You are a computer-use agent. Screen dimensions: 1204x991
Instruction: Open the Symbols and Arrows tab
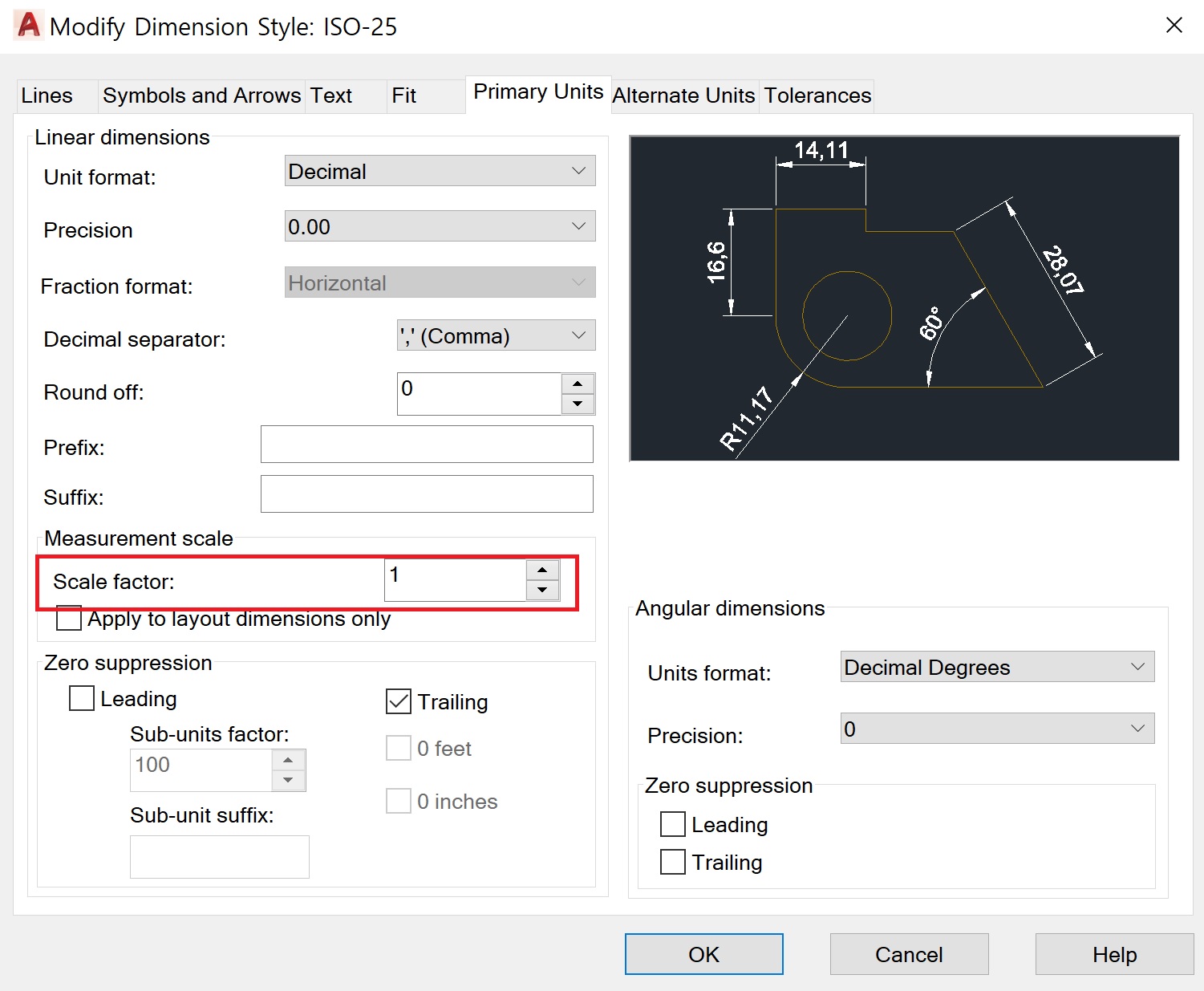pos(201,95)
